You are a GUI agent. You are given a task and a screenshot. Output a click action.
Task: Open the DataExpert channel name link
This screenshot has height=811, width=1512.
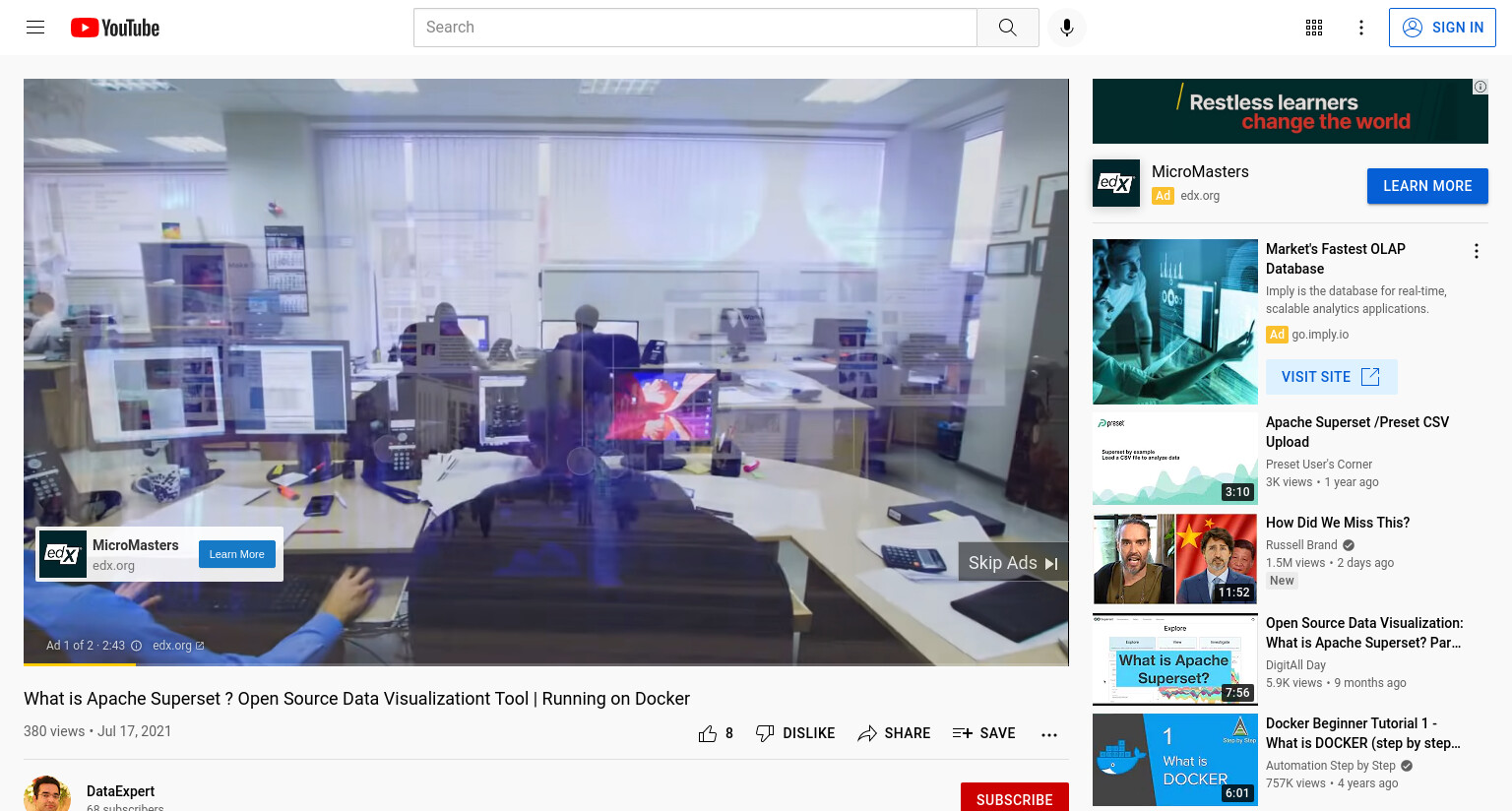pyautogui.click(x=120, y=791)
